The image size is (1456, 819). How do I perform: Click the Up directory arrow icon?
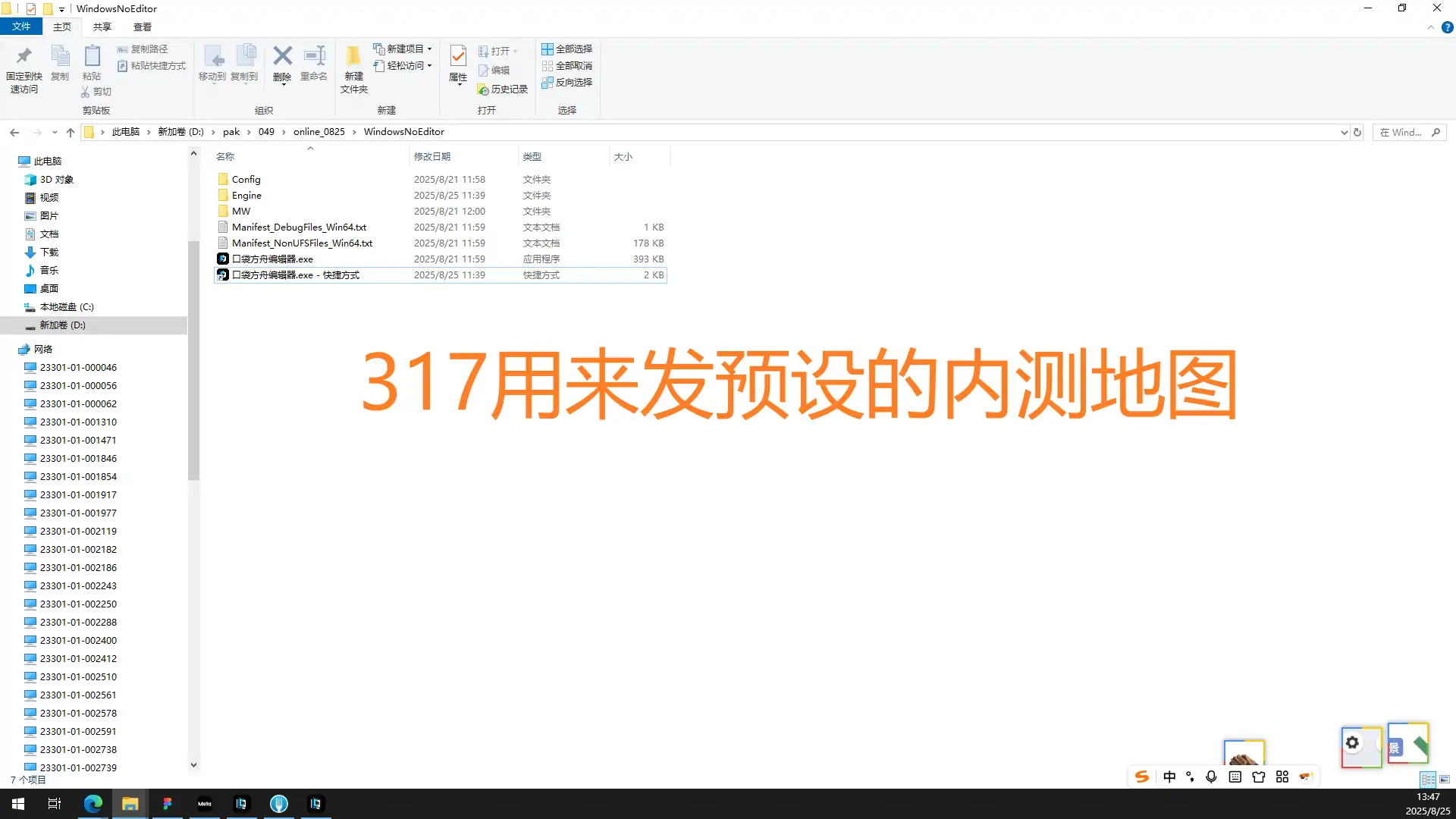coord(71,132)
